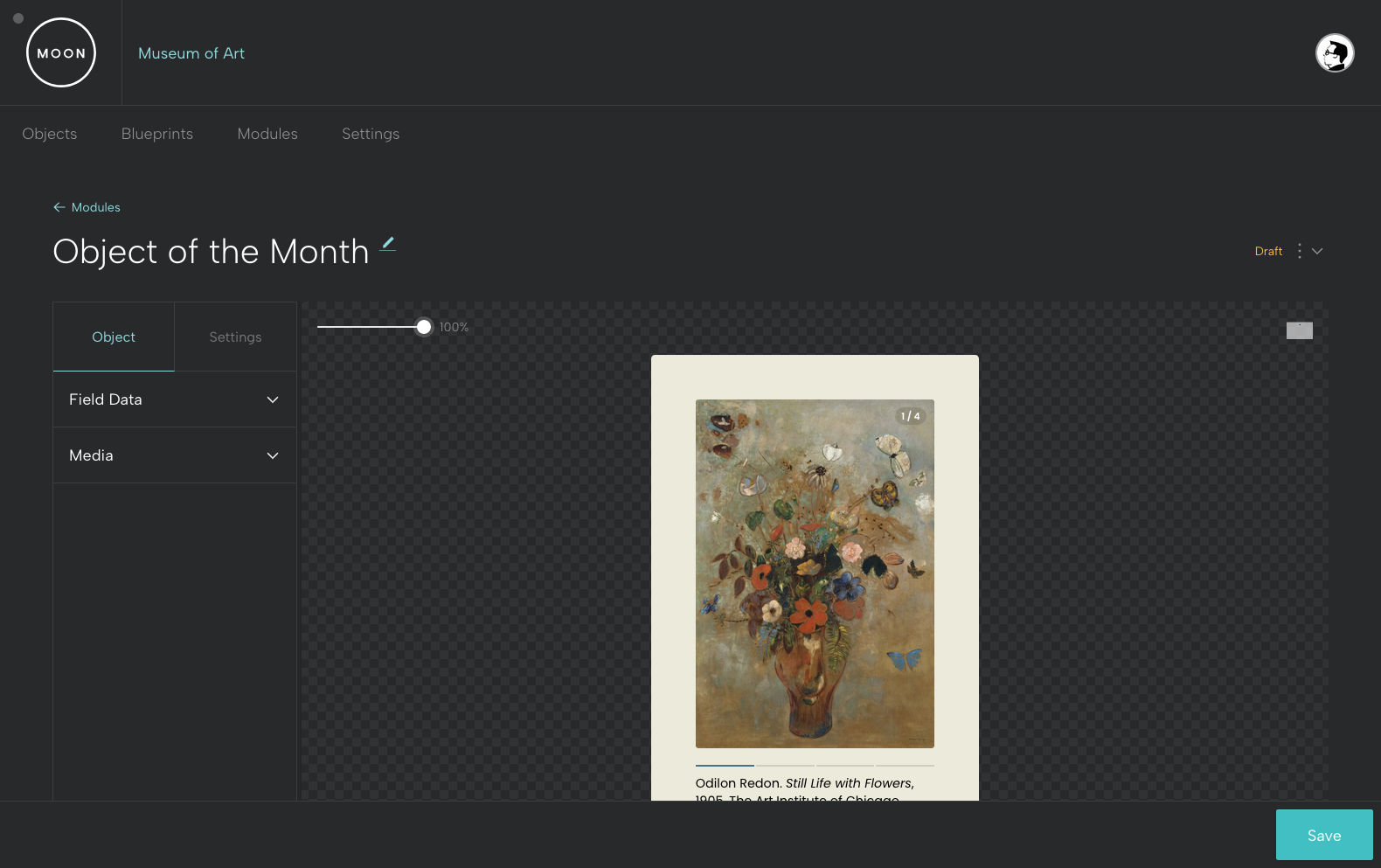1381x868 pixels.
Task: Click the pencil icon to rename the module
Action: pyautogui.click(x=388, y=244)
